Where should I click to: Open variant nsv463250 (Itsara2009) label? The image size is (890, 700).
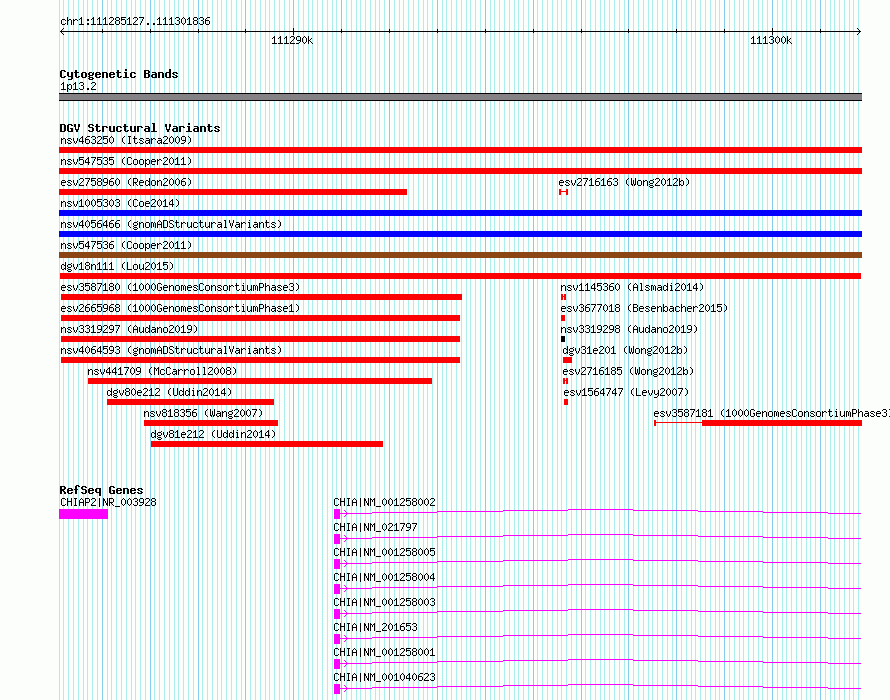pyautogui.click(x=126, y=140)
